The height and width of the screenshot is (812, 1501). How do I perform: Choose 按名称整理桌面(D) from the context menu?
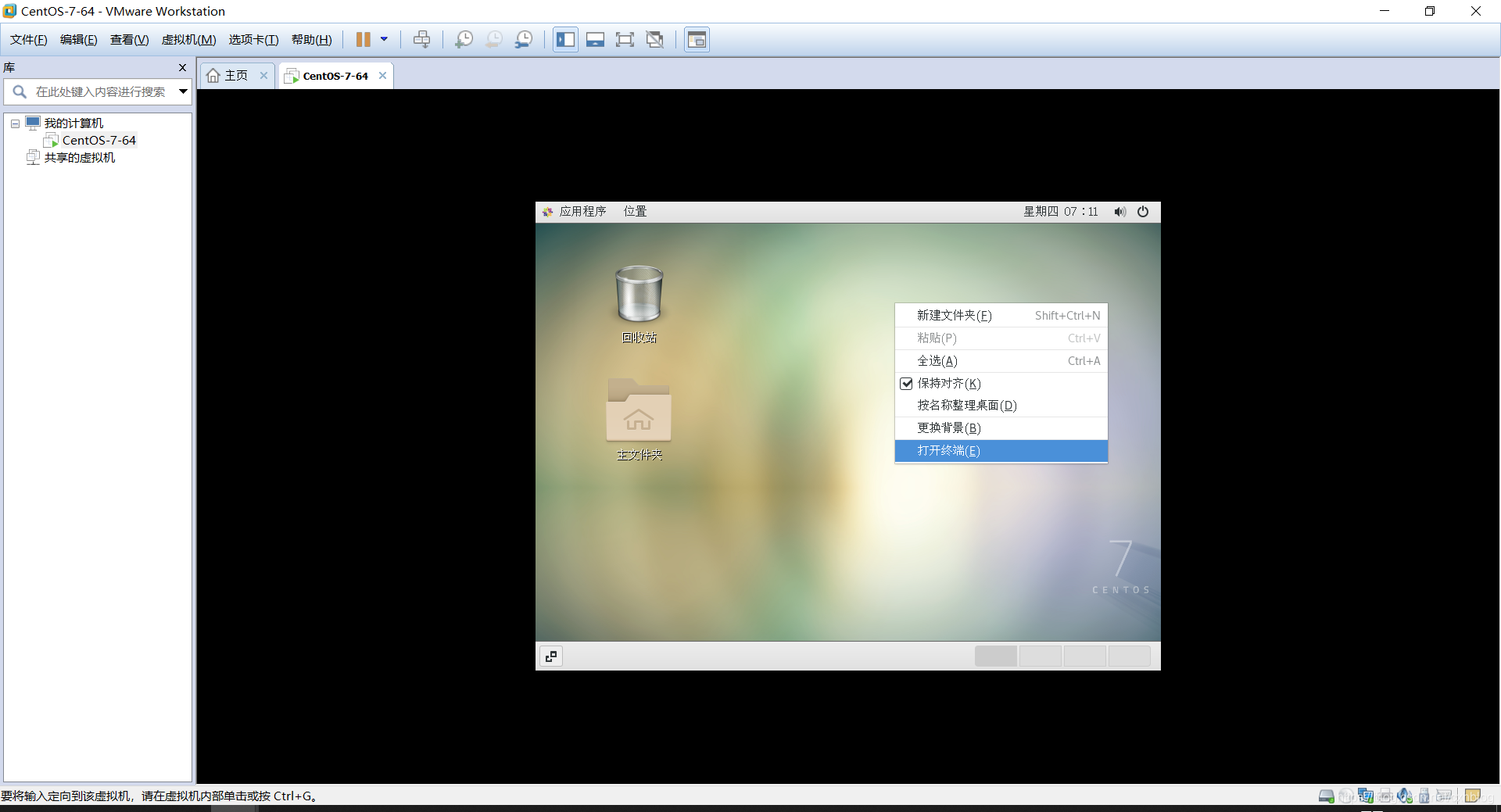tap(1001, 406)
